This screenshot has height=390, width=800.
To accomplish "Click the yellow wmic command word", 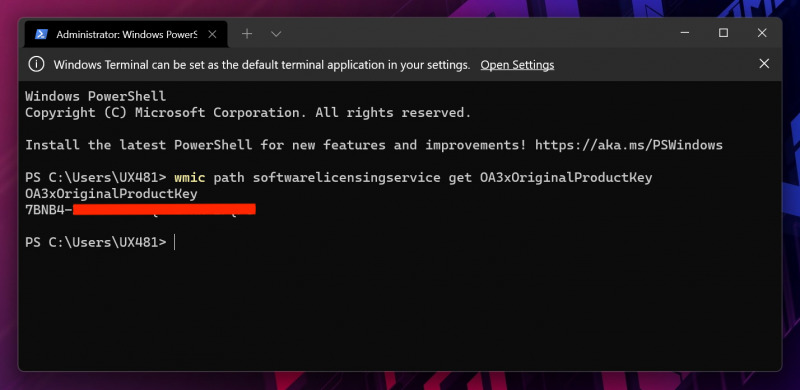I will [189, 178].
